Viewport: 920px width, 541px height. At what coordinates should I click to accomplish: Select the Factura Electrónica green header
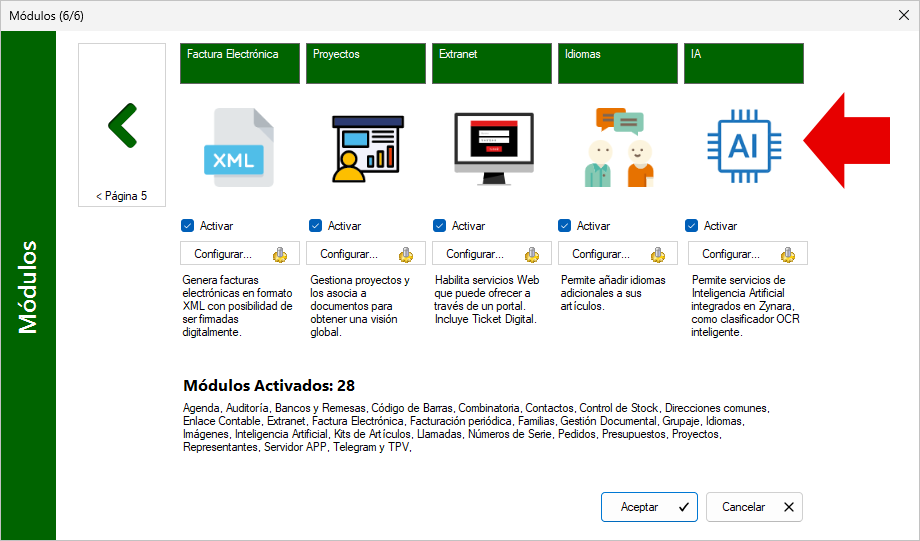(240, 63)
